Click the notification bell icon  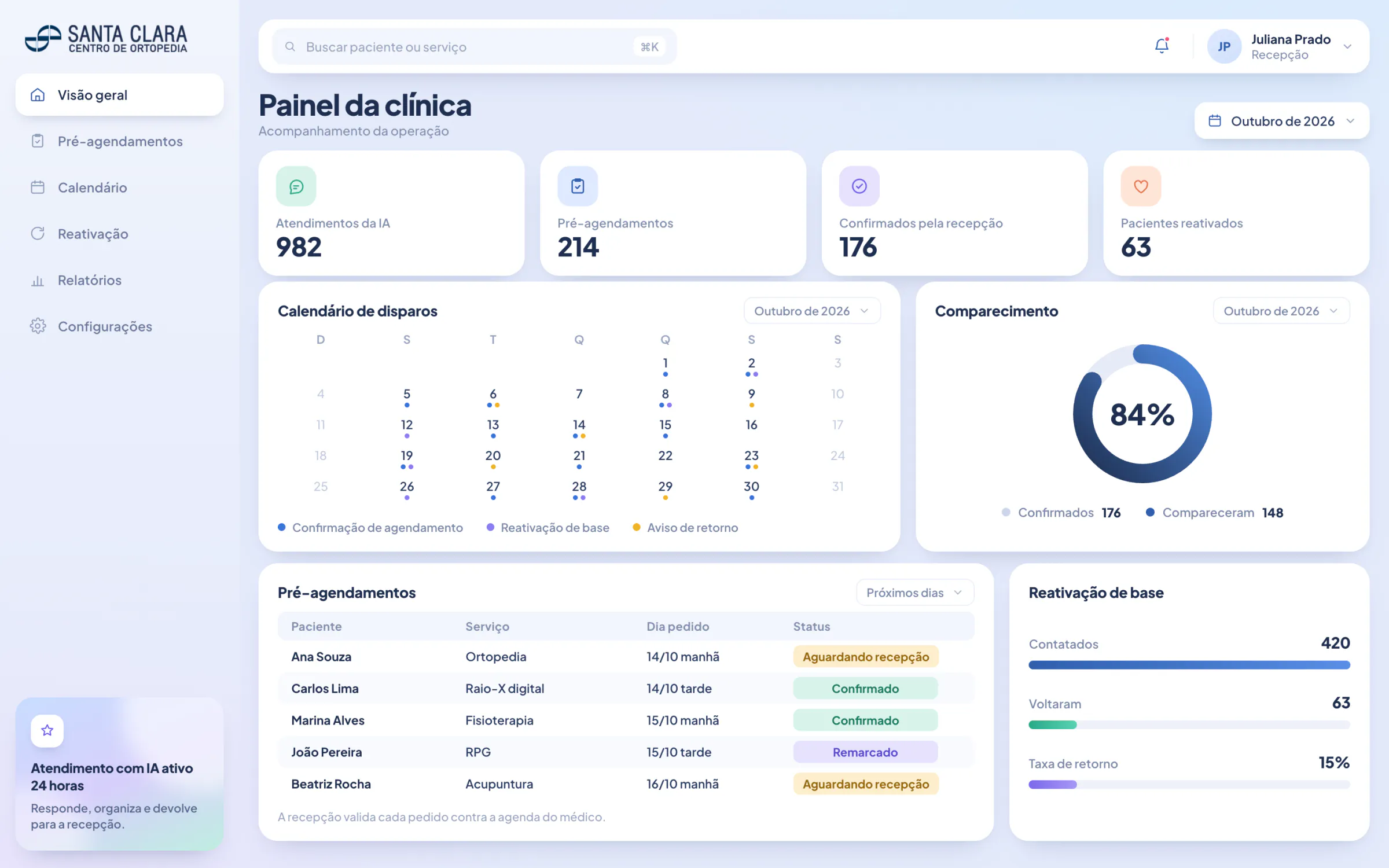coord(1162,46)
